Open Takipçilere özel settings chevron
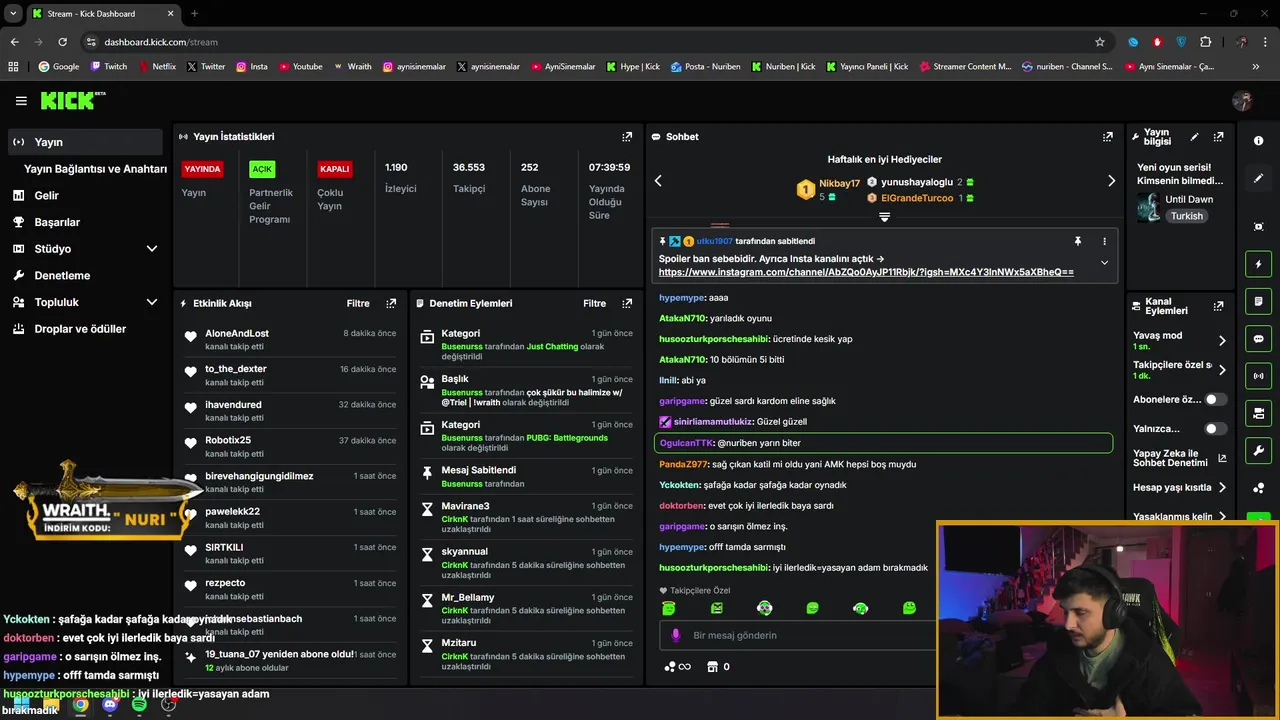 tap(1222, 370)
